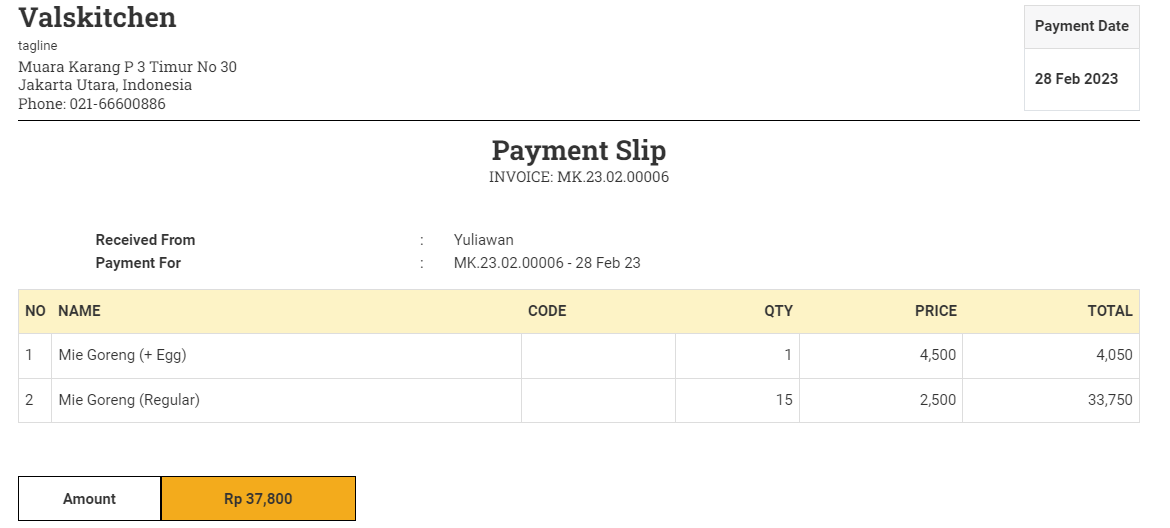
Task: Select the Mie Goreng (Regular) item
Action: (x=129, y=400)
